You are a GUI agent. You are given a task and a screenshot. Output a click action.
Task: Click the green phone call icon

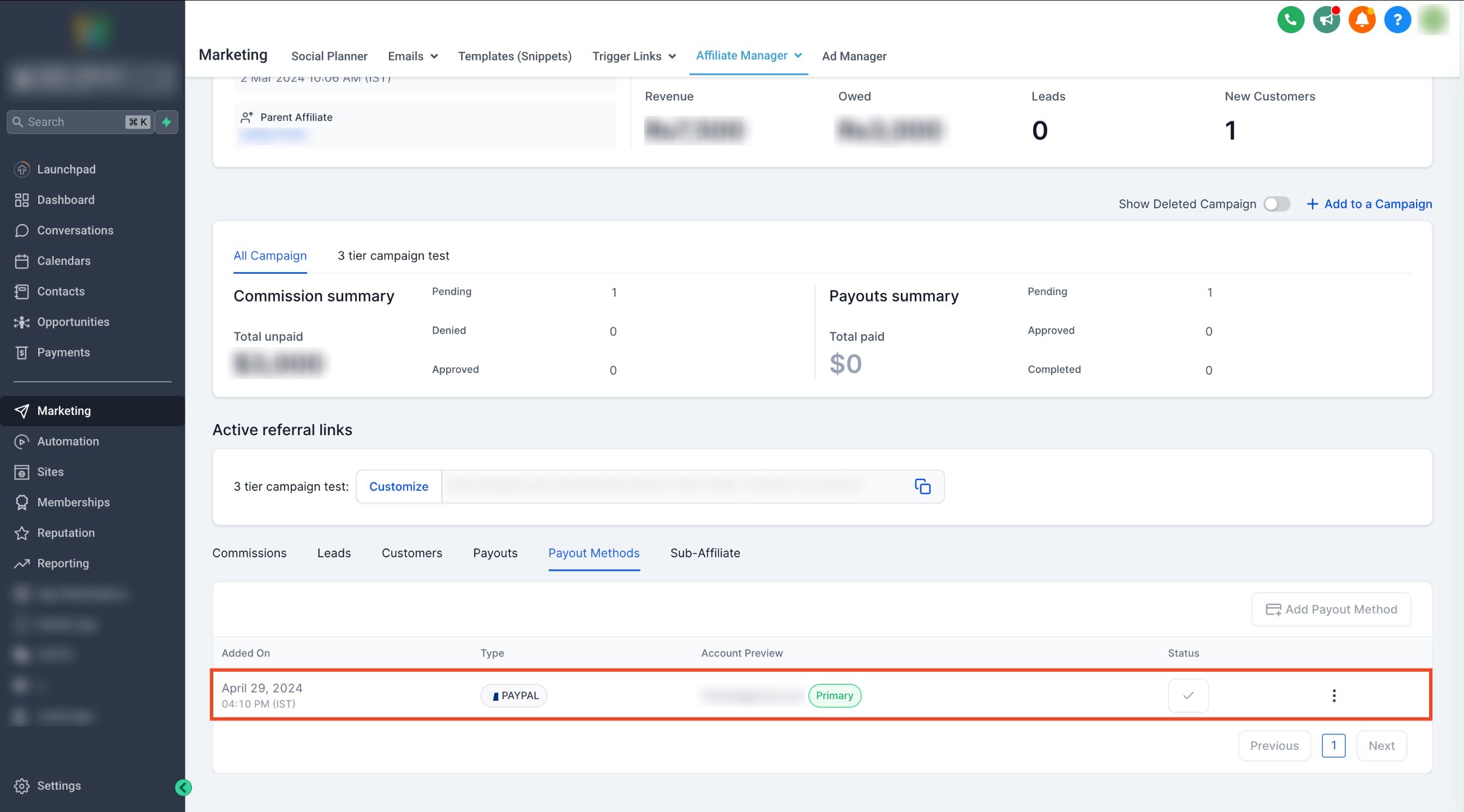tap(1290, 21)
